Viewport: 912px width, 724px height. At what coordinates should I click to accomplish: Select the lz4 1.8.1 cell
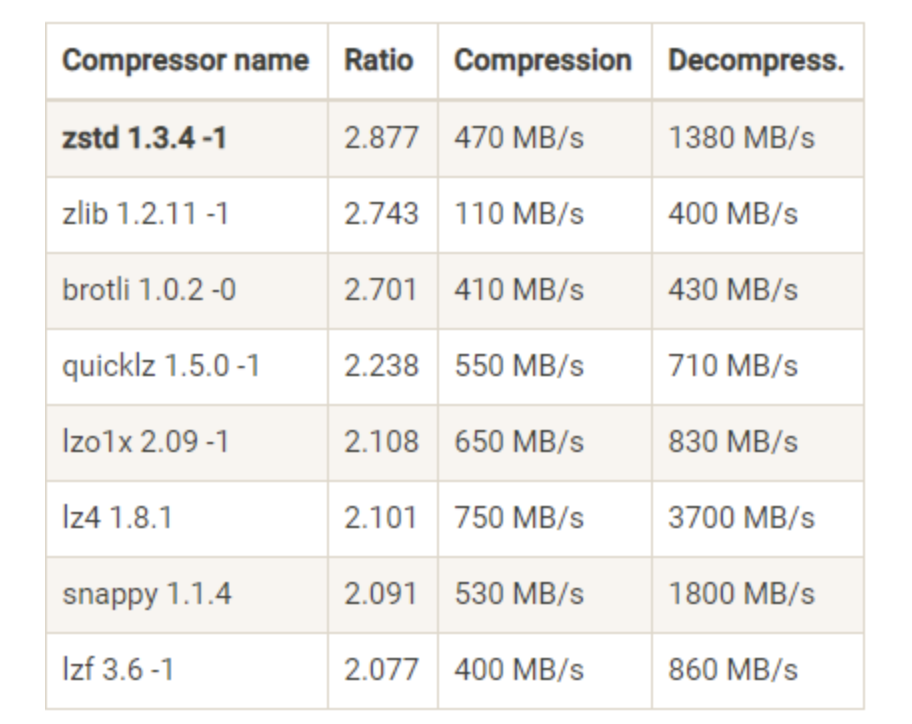(186, 519)
